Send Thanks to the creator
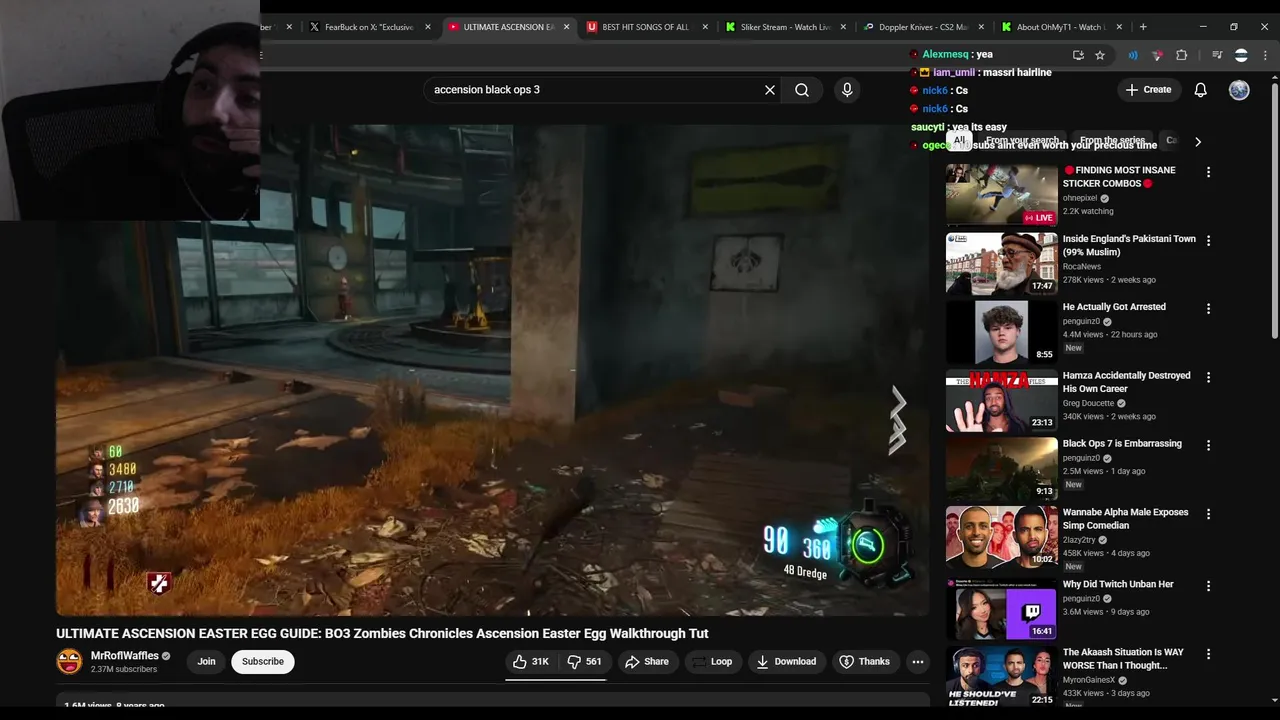Image resolution: width=1280 pixels, height=720 pixels. 865,661
